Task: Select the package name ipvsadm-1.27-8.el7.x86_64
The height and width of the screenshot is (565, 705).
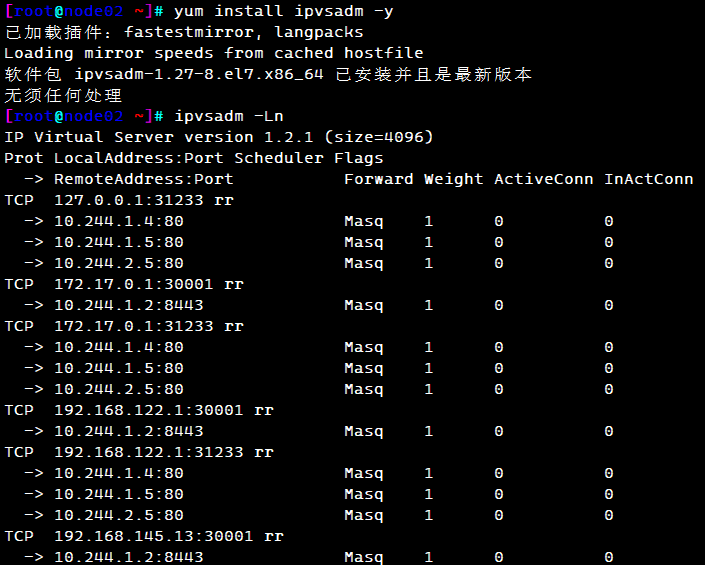Action: (x=199, y=74)
